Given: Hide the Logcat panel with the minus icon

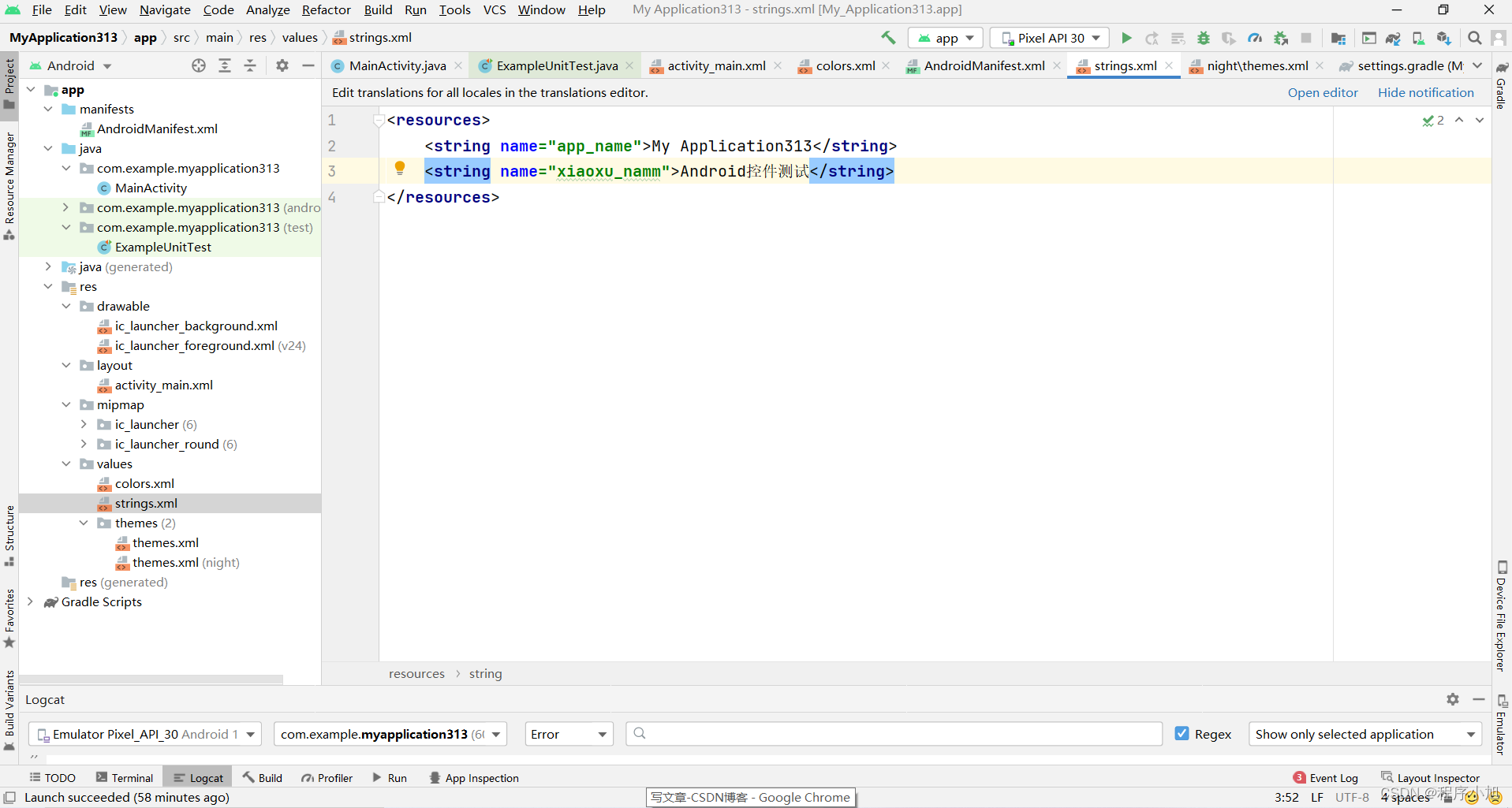Looking at the screenshot, I should (x=1479, y=699).
